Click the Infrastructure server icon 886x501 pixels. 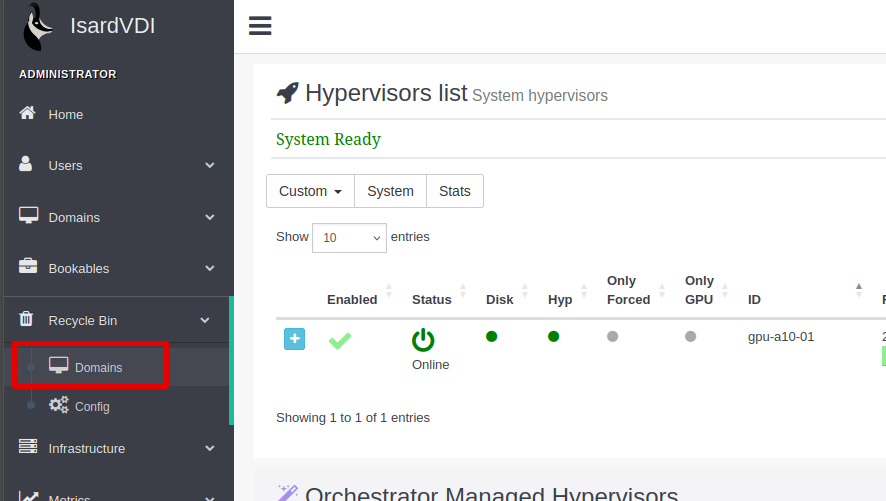[x=28, y=448]
